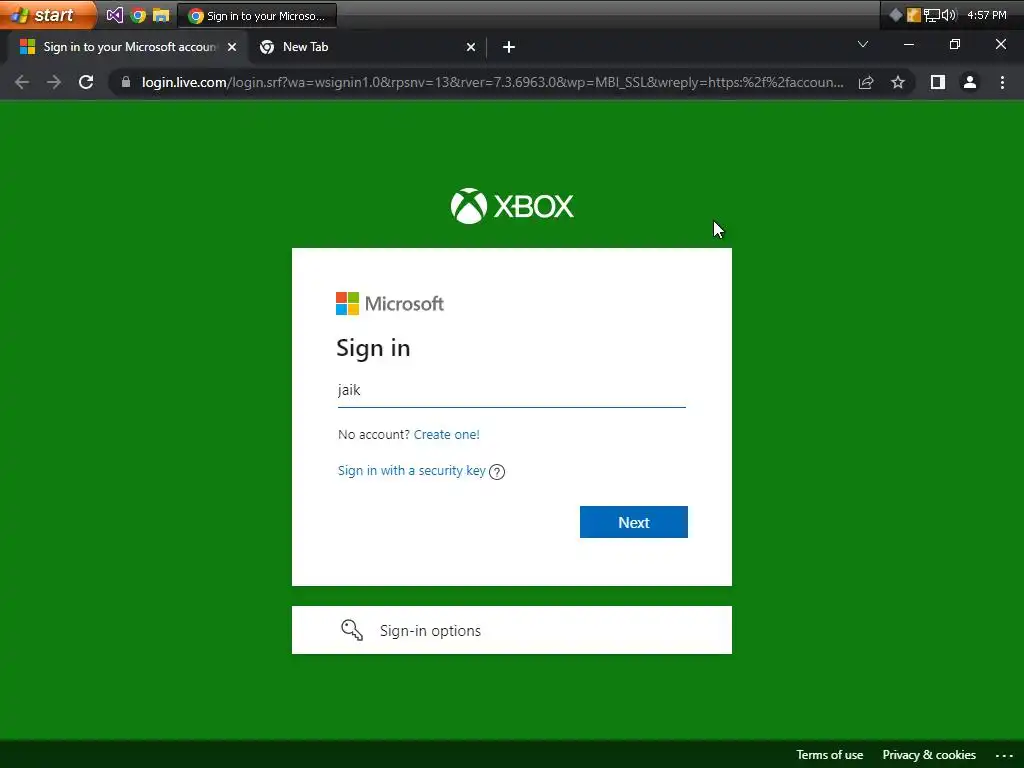Click the tray clock showing 4:57 PM
Image resolution: width=1024 pixels, height=768 pixels.
[987, 15]
